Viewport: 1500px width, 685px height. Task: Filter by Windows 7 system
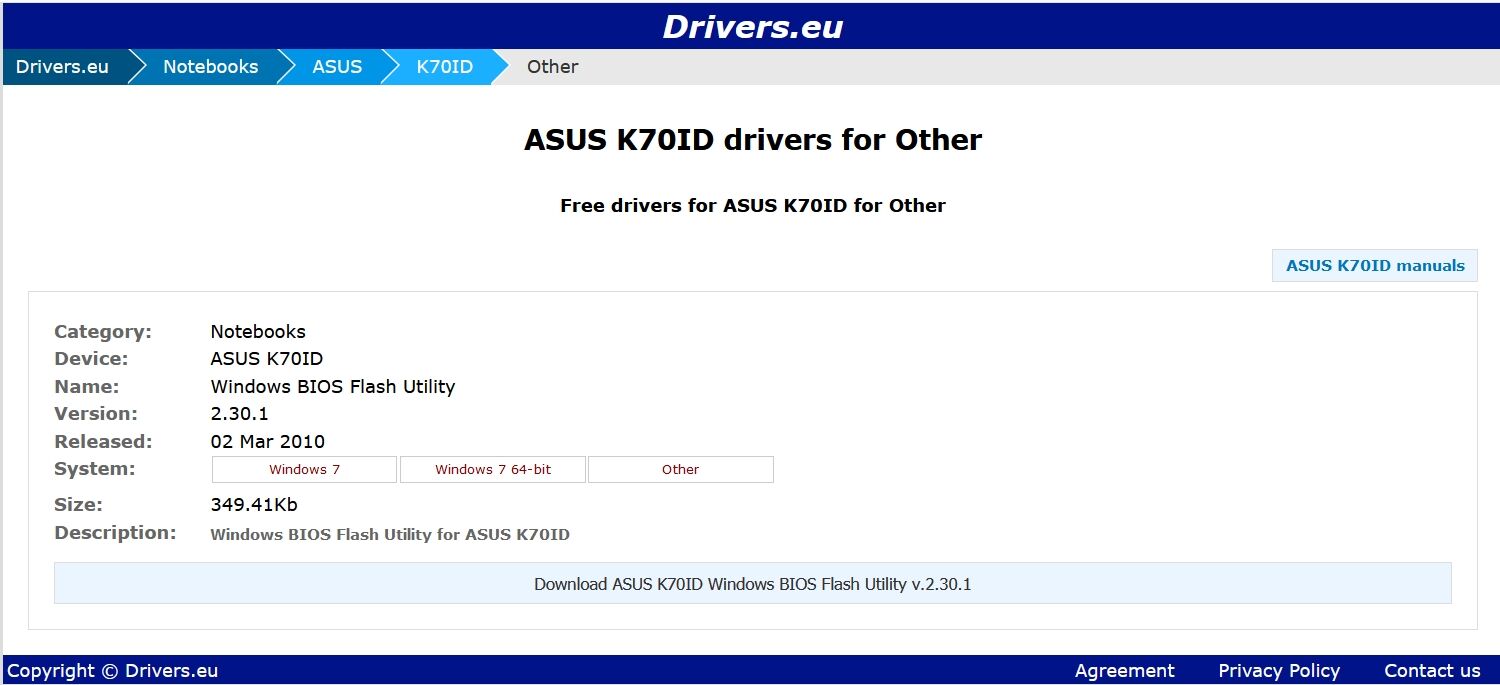pyautogui.click(x=304, y=469)
